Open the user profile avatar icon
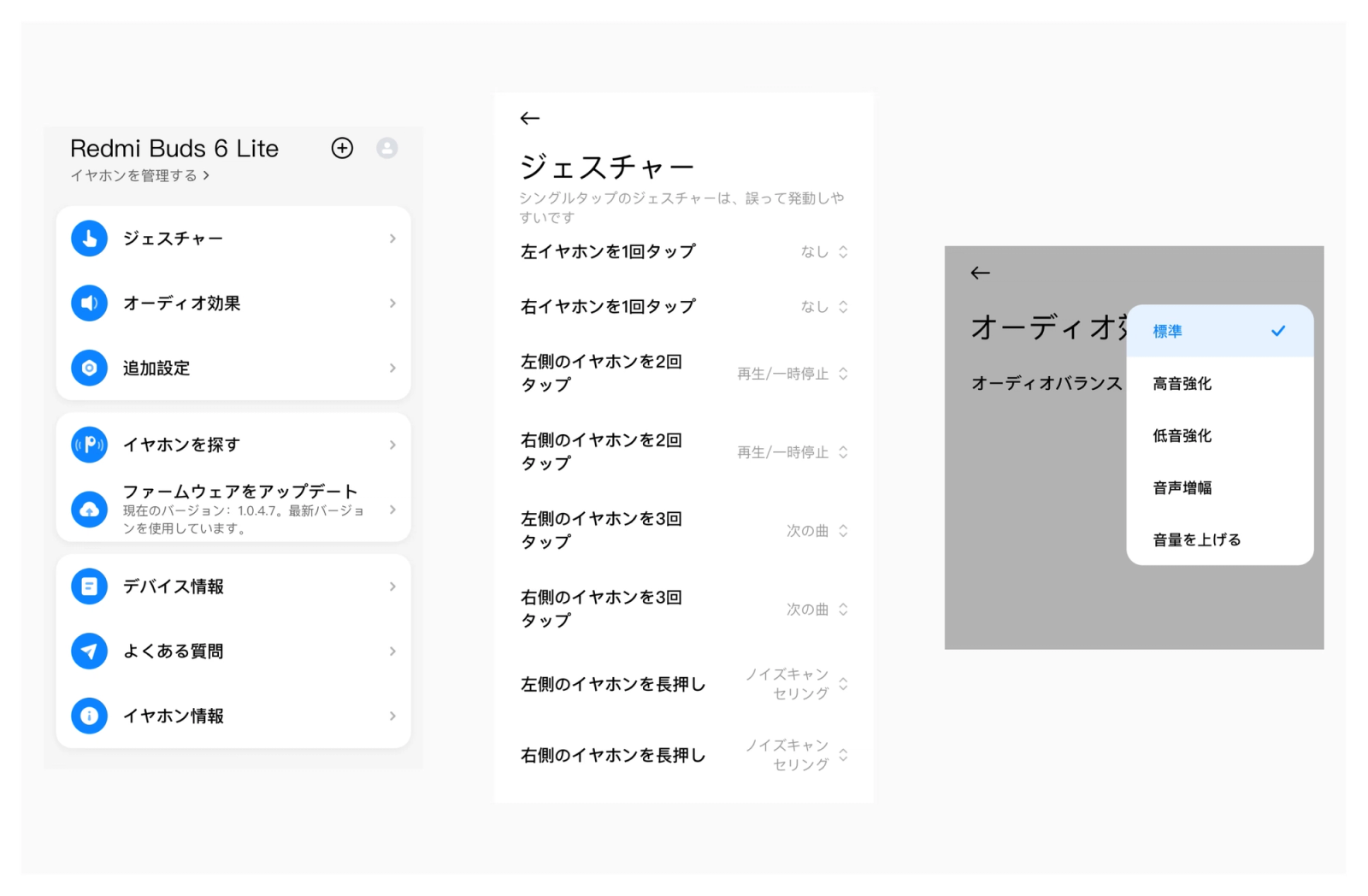Image resolution: width=1368 pixels, height=896 pixels. click(387, 148)
